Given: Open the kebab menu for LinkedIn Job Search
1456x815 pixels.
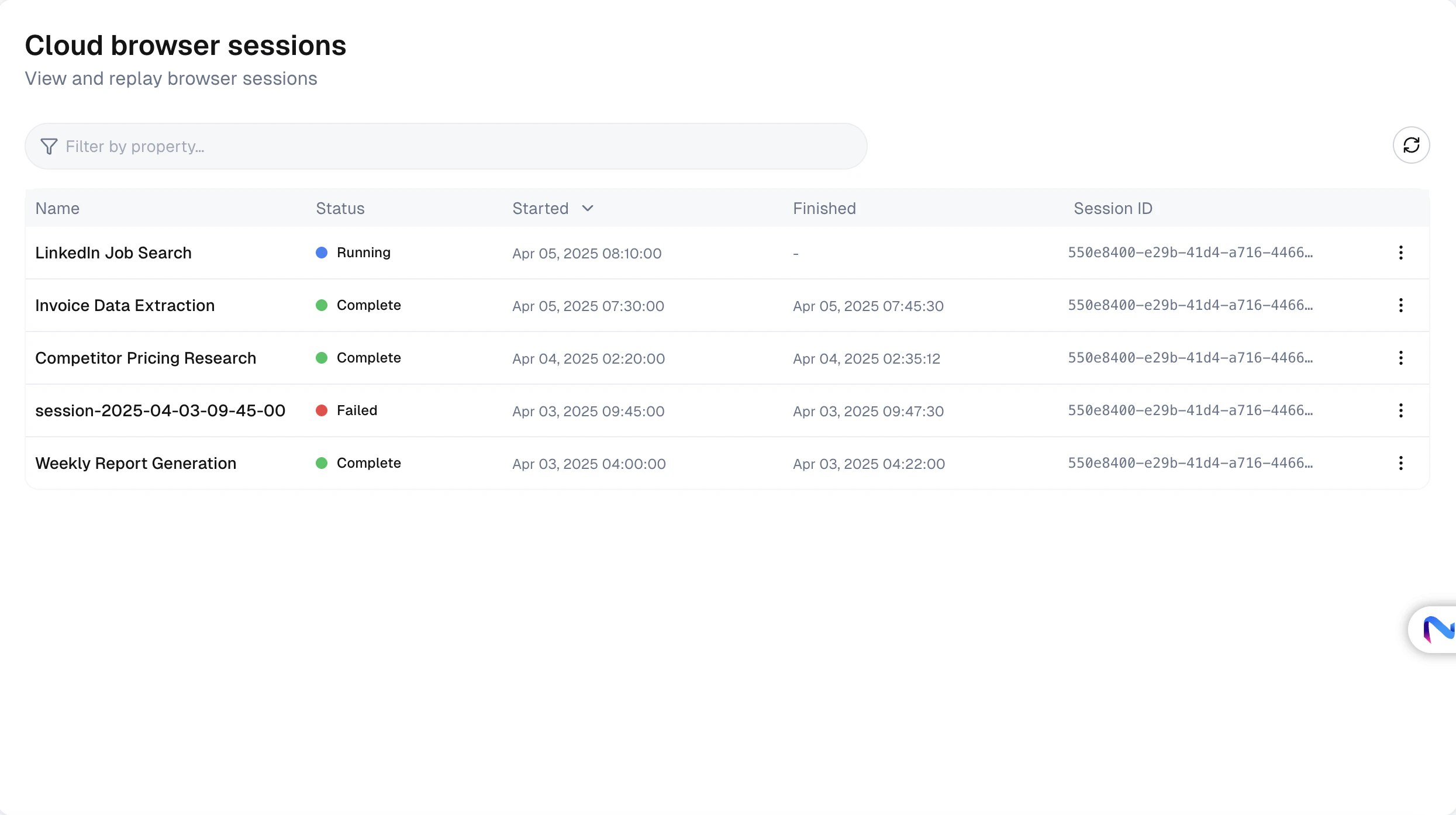Looking at the screenshot, I should pyautogui.click(x=1401, y=253).
